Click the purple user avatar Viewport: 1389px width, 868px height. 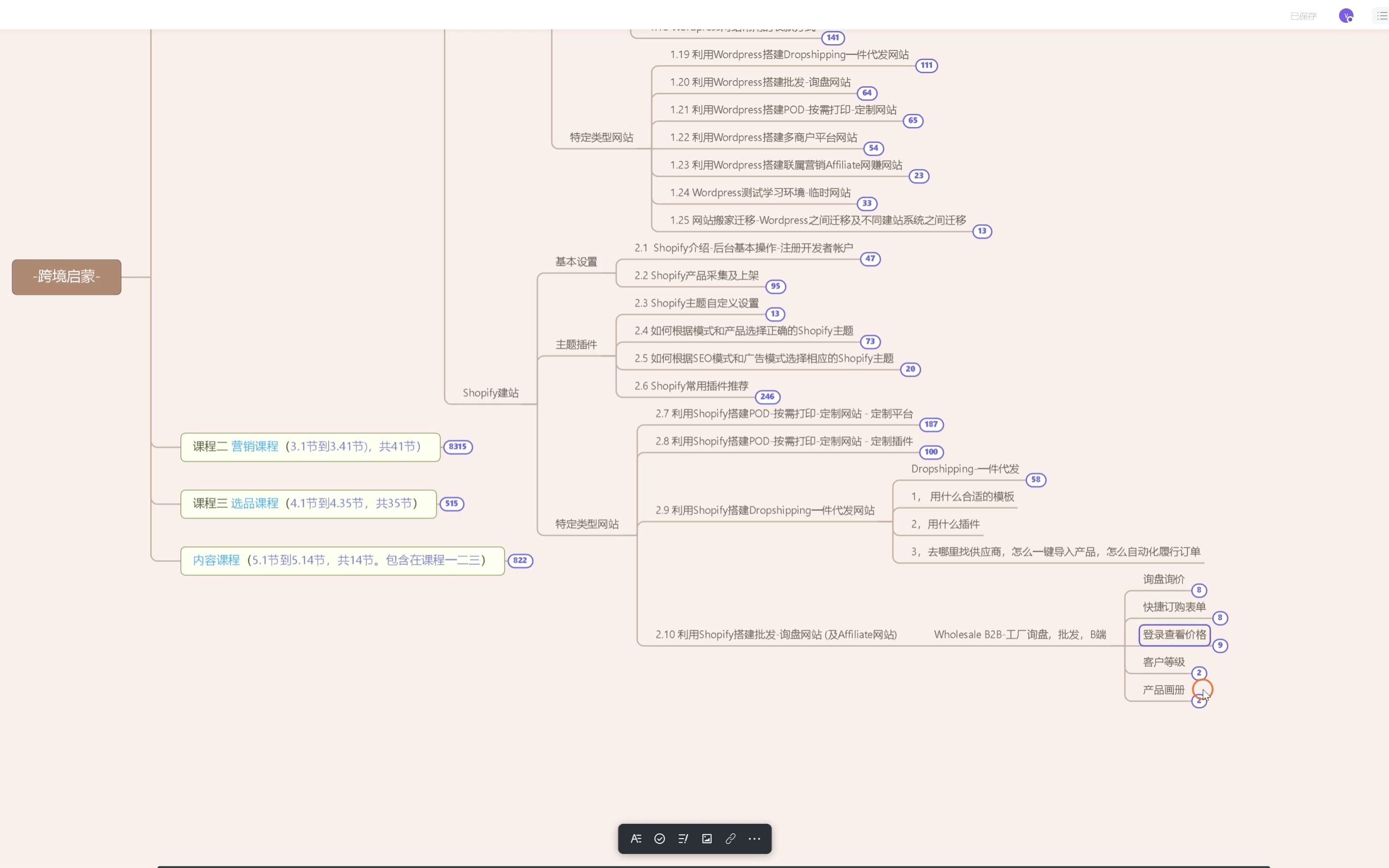point(1346,15)
